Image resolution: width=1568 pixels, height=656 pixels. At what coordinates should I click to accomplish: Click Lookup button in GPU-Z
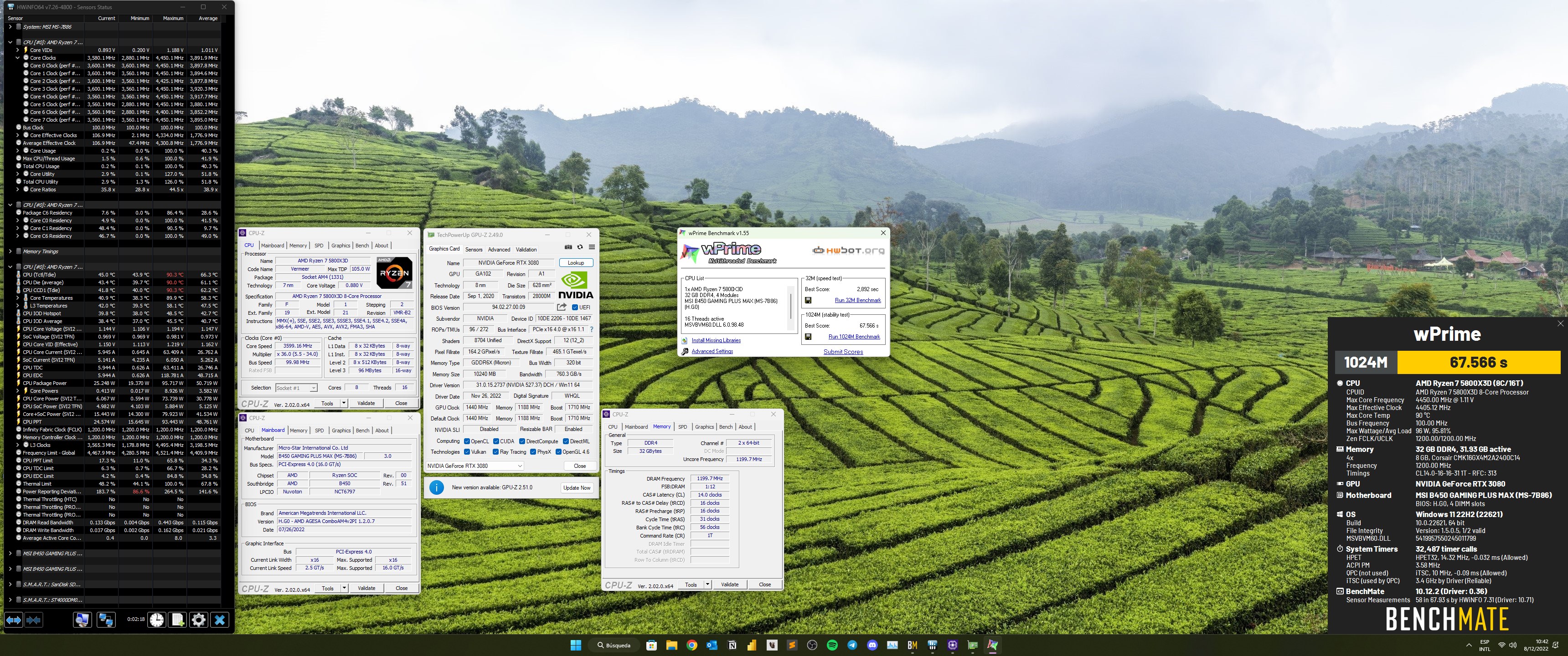pos(576,263)
